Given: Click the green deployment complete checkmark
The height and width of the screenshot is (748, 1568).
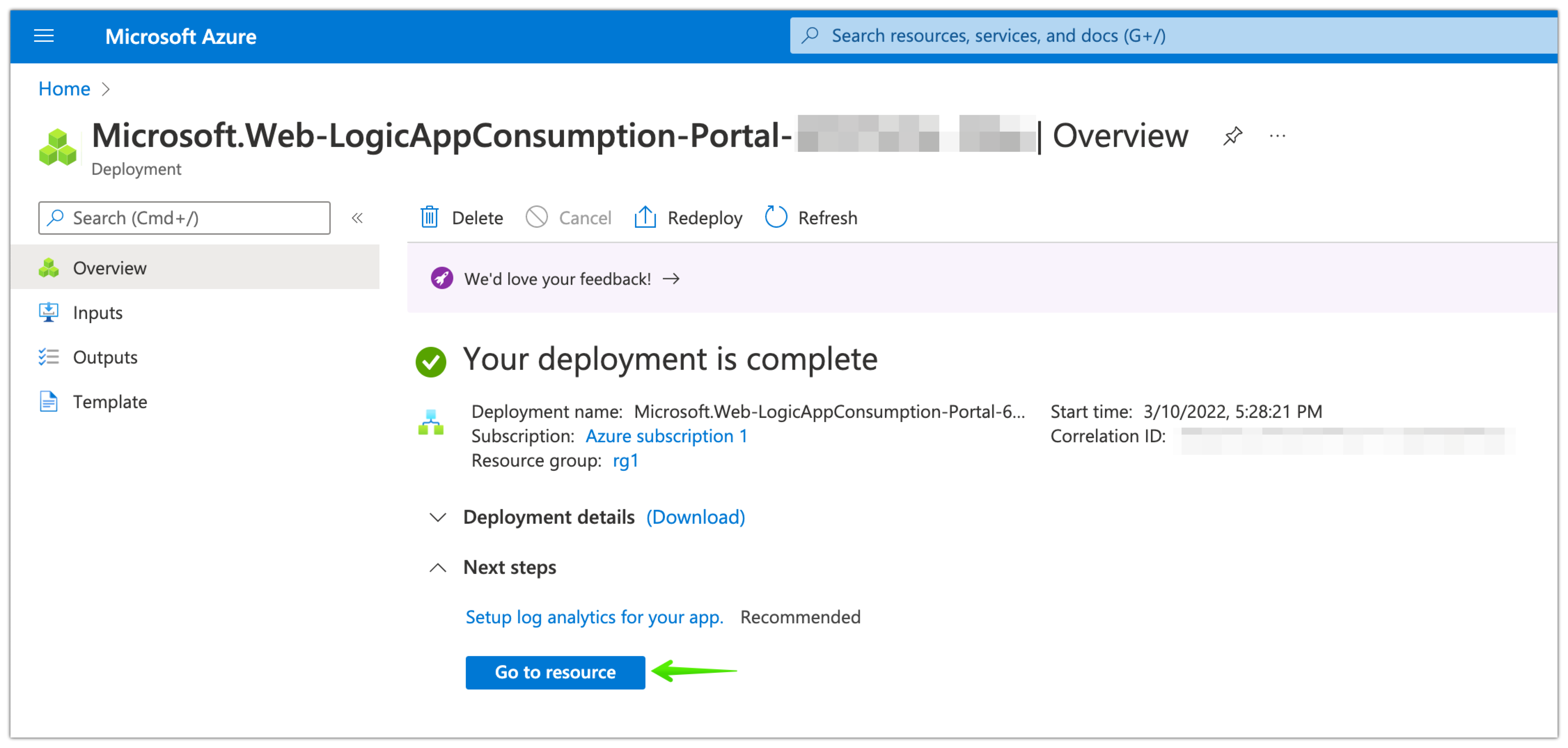Looking at the screenshot, I should pyautogui.click(x=431, y=362).
